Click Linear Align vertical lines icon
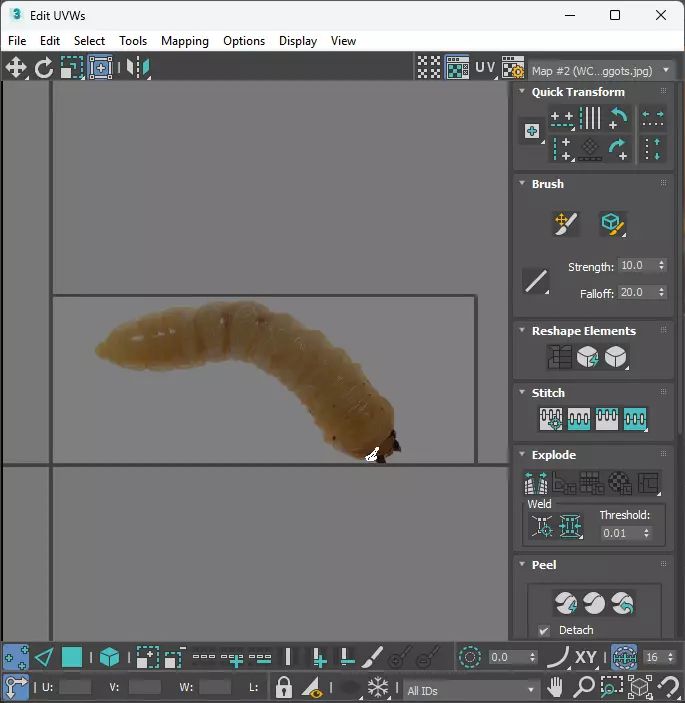Viewport: 685px width, 703px height. pos(590,118)
